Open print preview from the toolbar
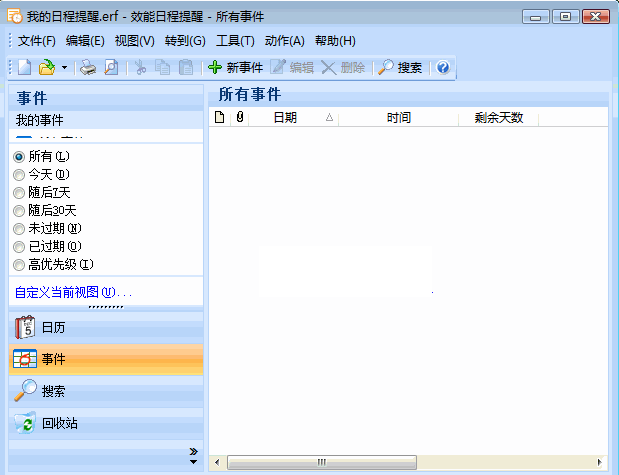The image size is (619, 475). 111,68
